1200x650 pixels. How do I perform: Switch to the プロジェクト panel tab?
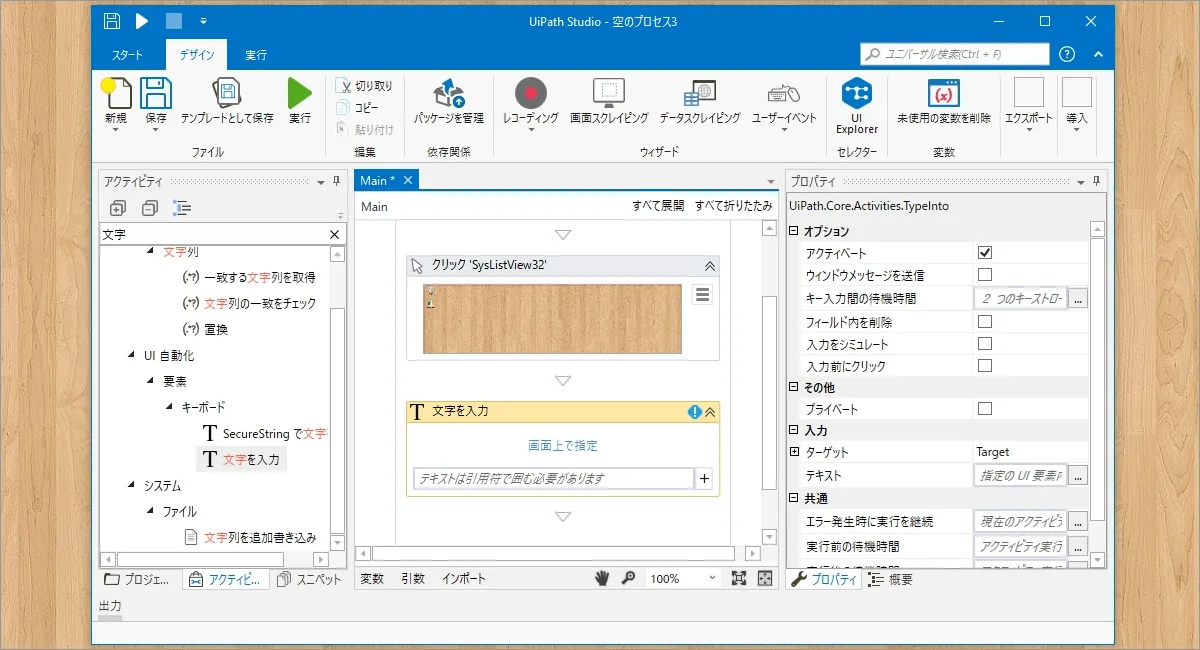(x=138, y=579)
